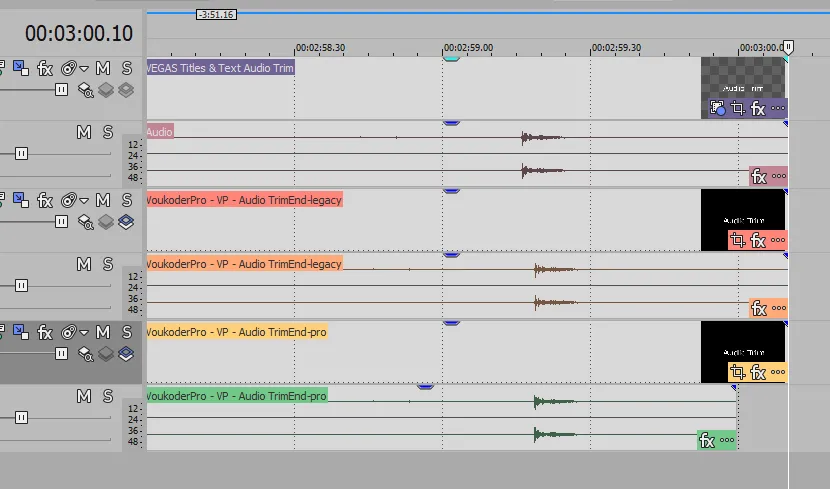Mute the TrimEnd-legacy audio track
This screenshot has width=830, height=489.
[84, 264]
